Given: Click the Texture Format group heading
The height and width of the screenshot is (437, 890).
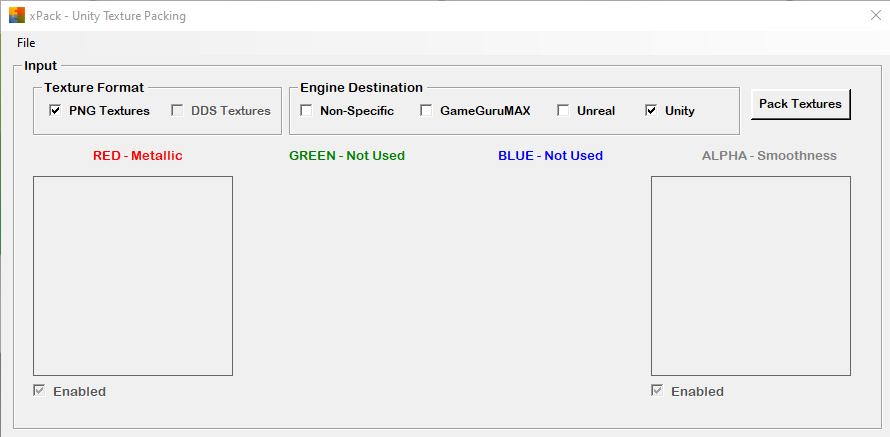Looking at the screenshot, I should pos(94,88).
